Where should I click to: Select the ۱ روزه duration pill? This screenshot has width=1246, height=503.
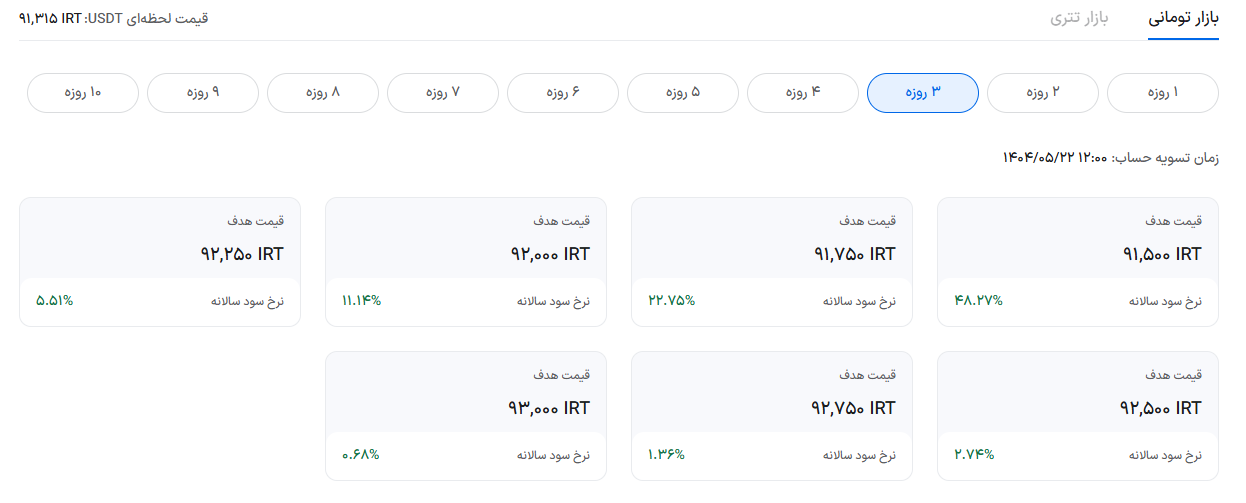(1162, 93)
